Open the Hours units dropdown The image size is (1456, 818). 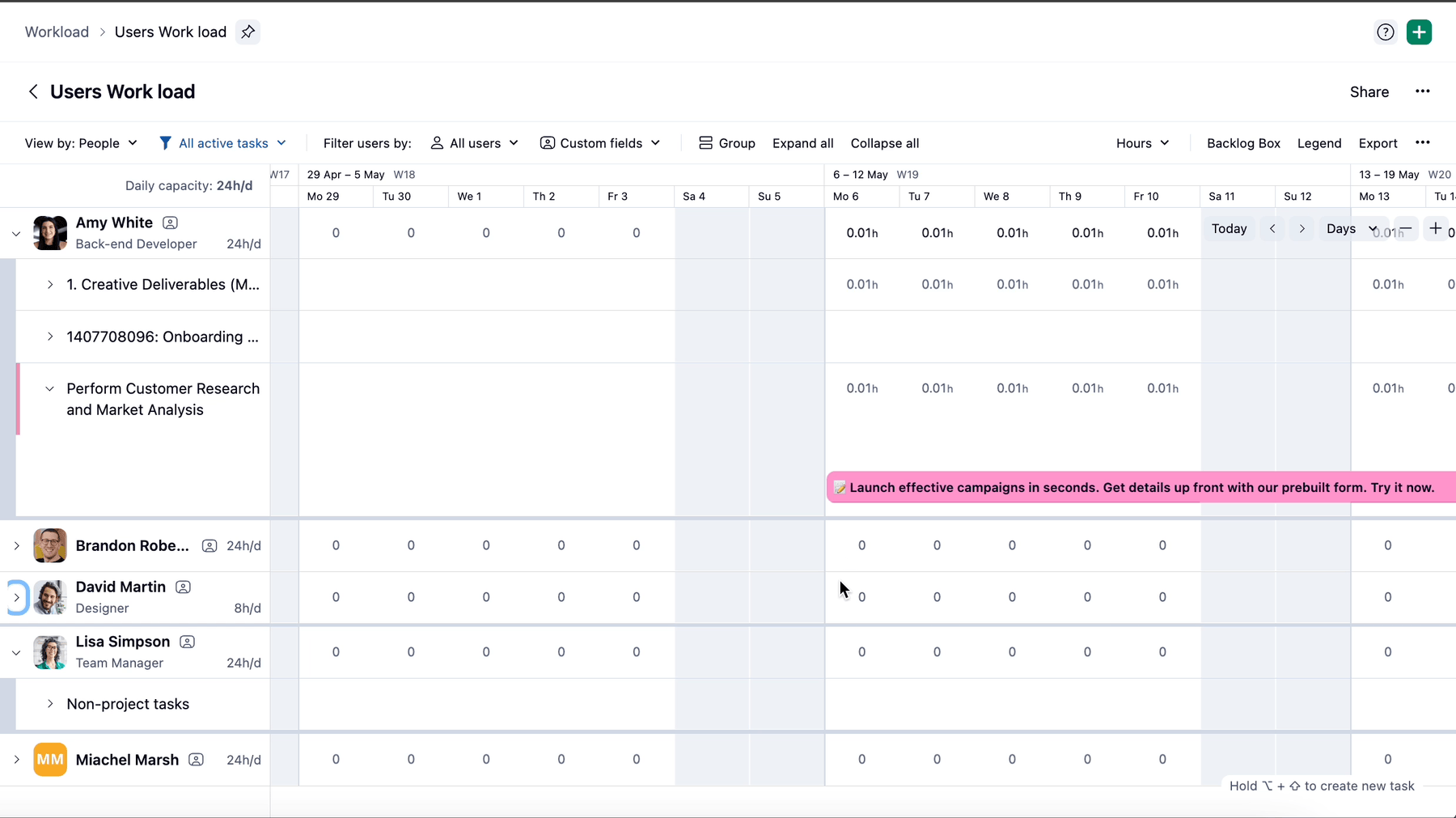[1142, 143]
